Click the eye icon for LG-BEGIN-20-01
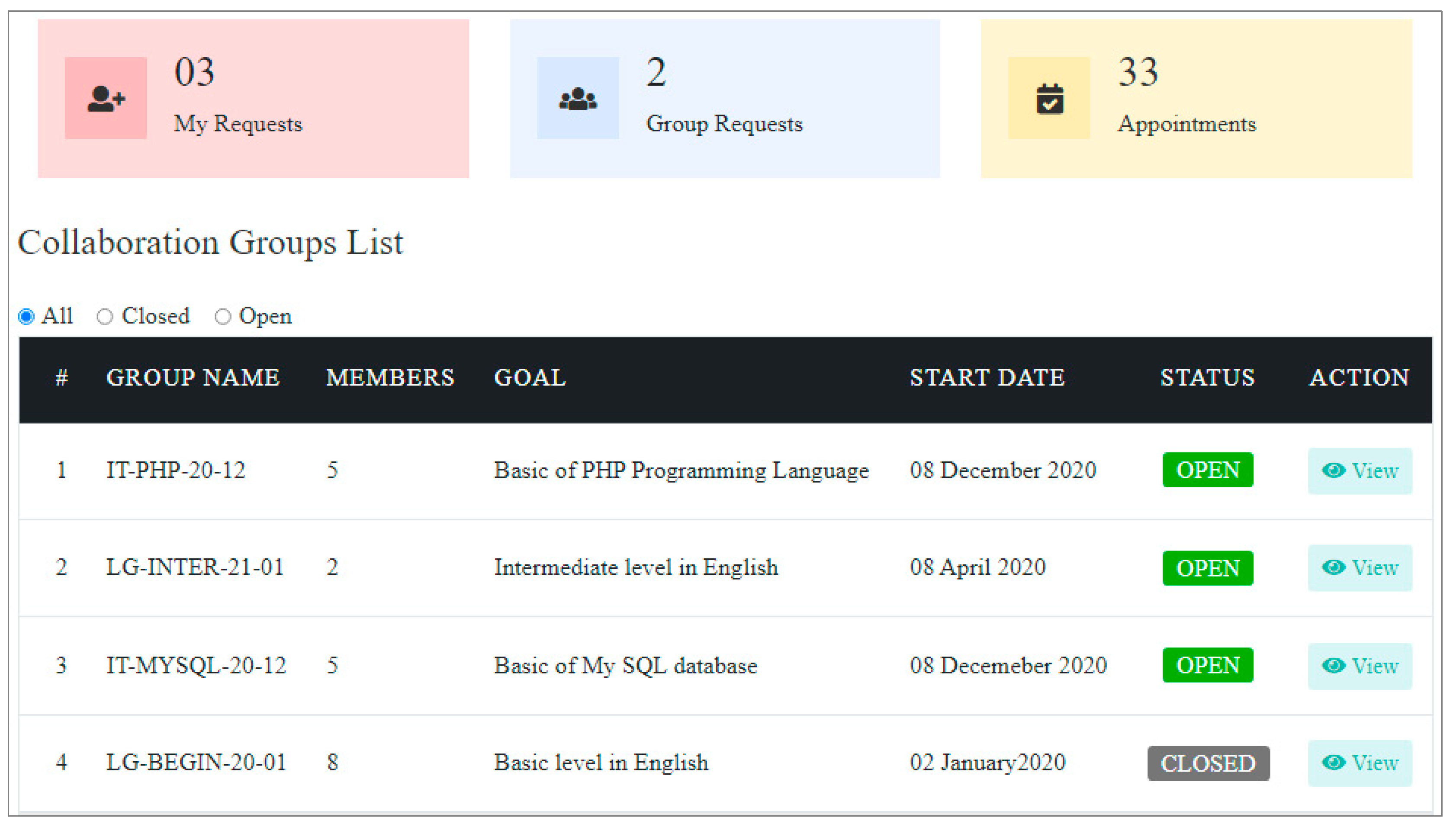 (x=1333, y=762)
